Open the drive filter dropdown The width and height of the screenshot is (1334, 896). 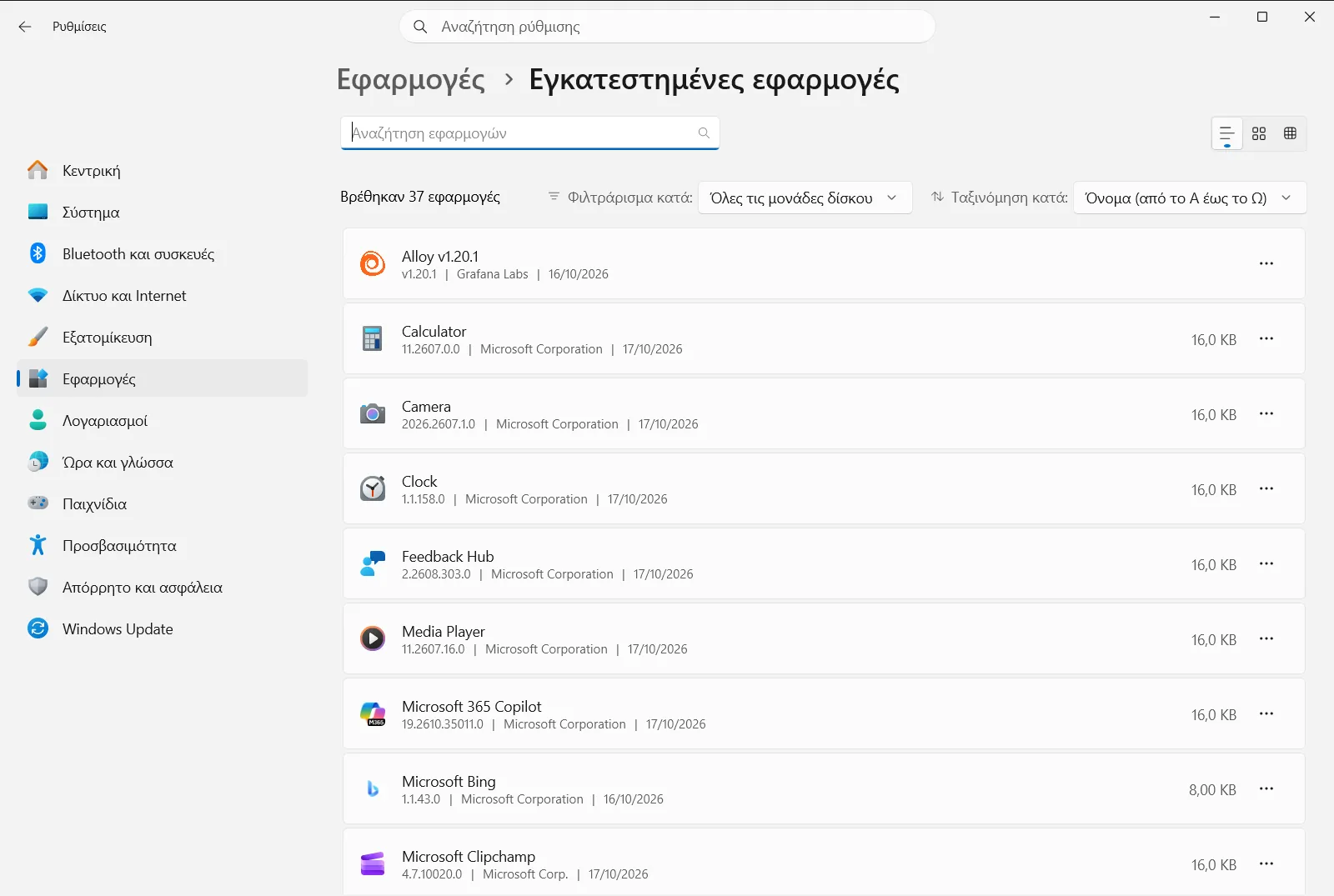(x=805, y=198)
